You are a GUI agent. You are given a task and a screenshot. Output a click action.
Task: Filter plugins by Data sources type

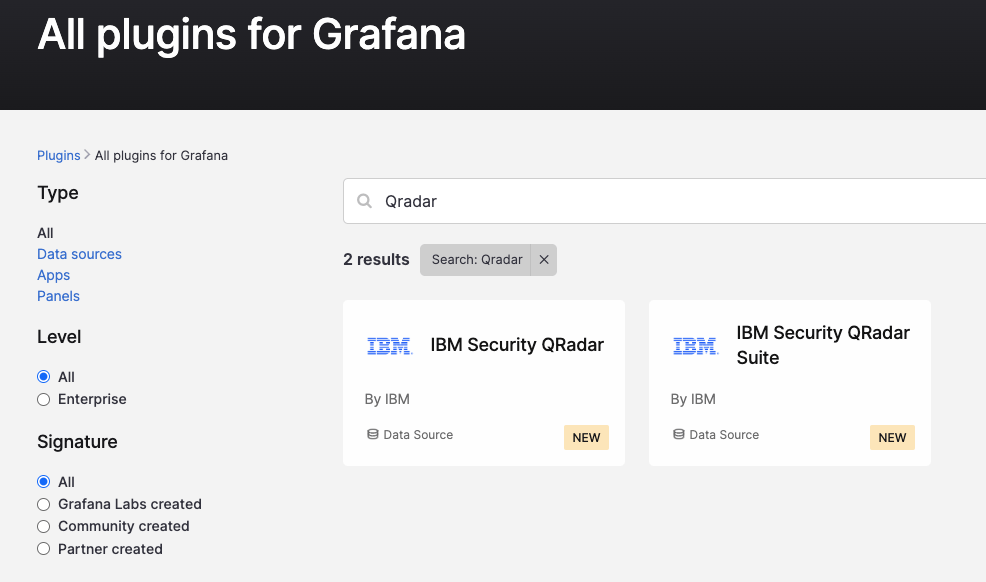pyautogui.click(x=79, y=253)
